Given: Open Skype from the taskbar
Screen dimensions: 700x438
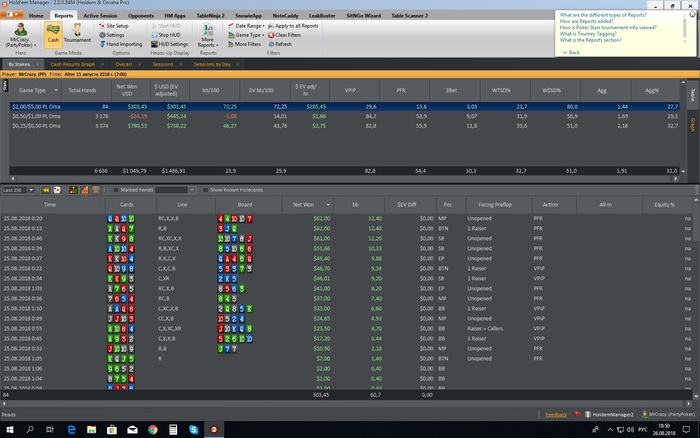Looking at the screenshot, I should coord(193,430).
